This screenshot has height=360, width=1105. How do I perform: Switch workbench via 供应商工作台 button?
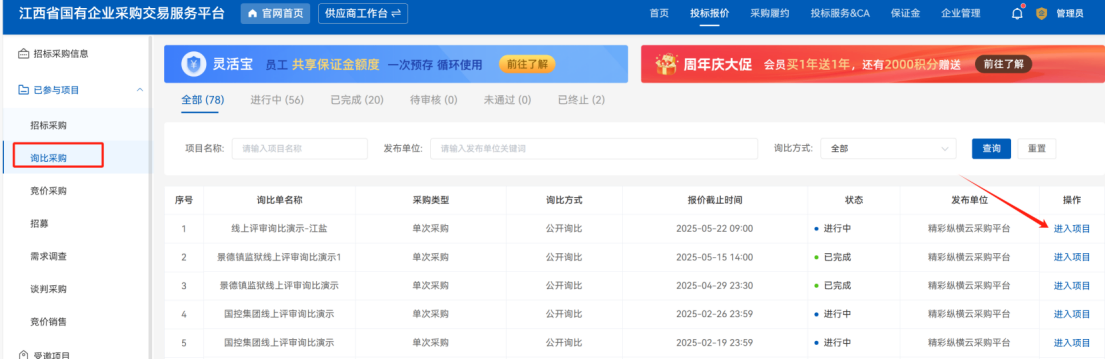[362, 13]
